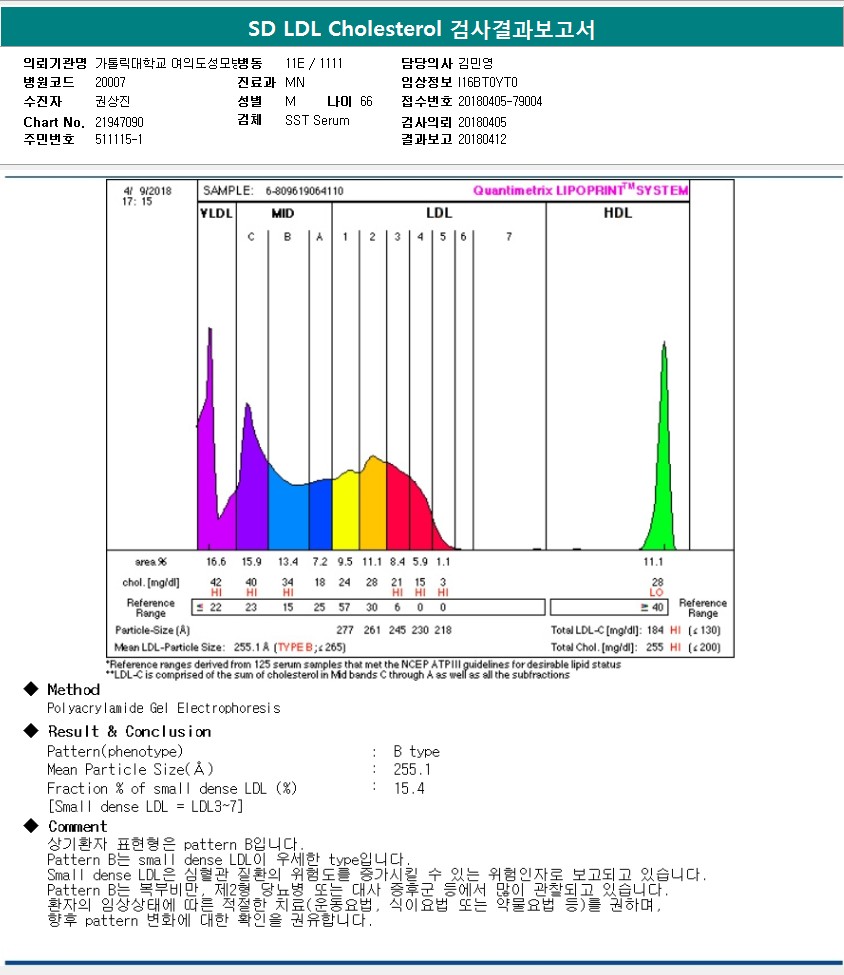Select age value 66
The image size is (844, 975).
[366, 101]
